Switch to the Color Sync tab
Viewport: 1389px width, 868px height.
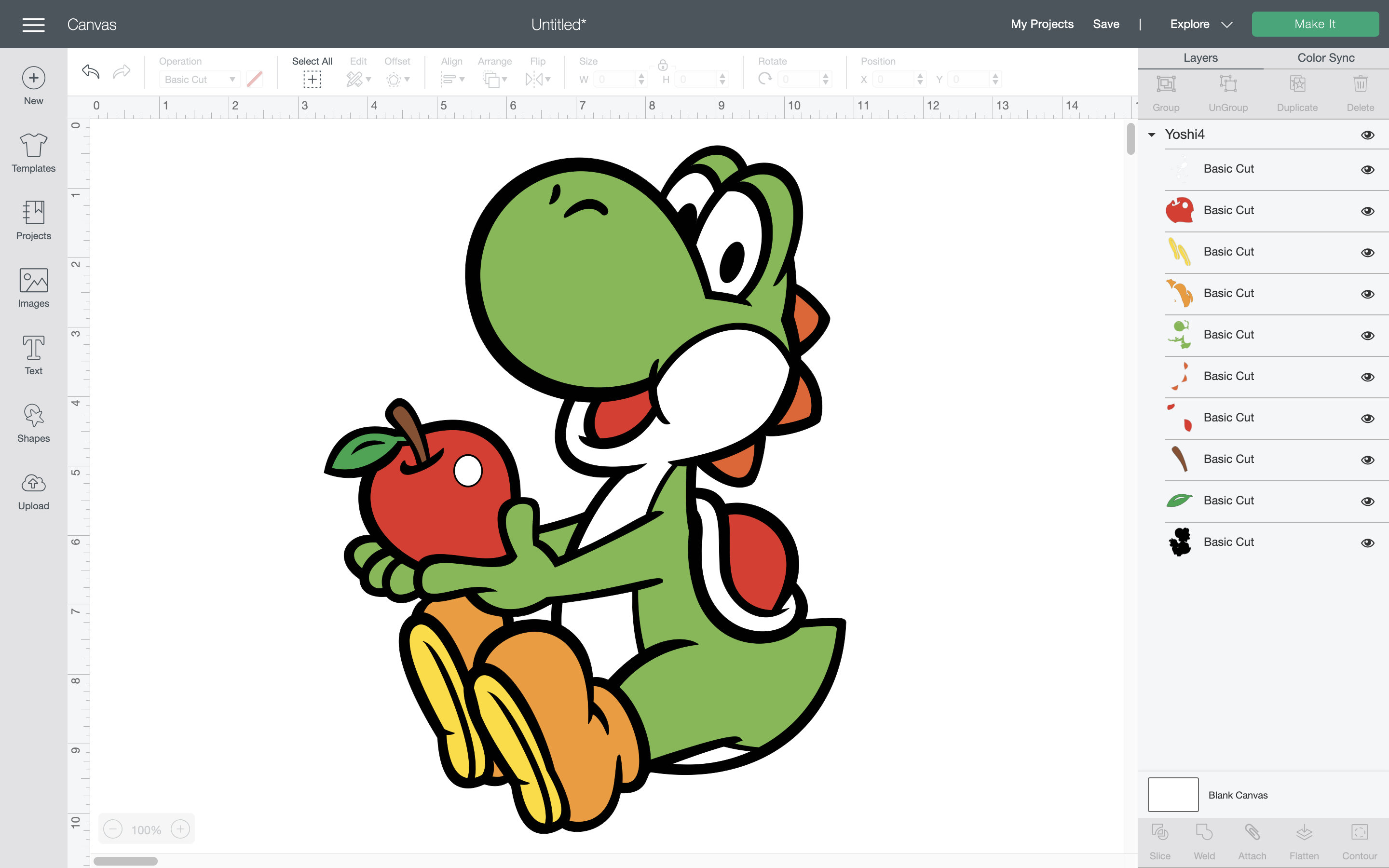point(1325,58)
